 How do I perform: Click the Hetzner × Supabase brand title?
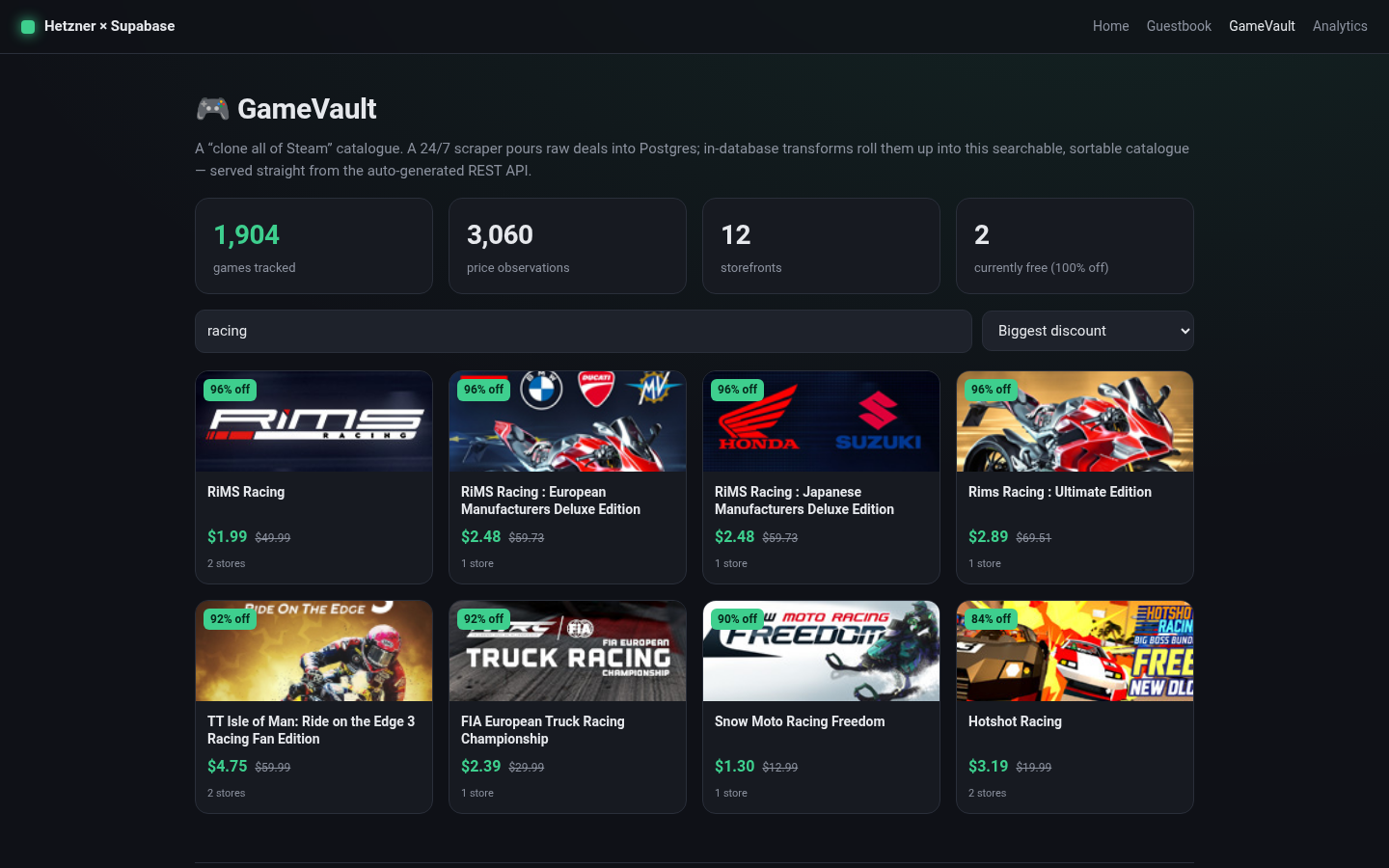(109, 26)
